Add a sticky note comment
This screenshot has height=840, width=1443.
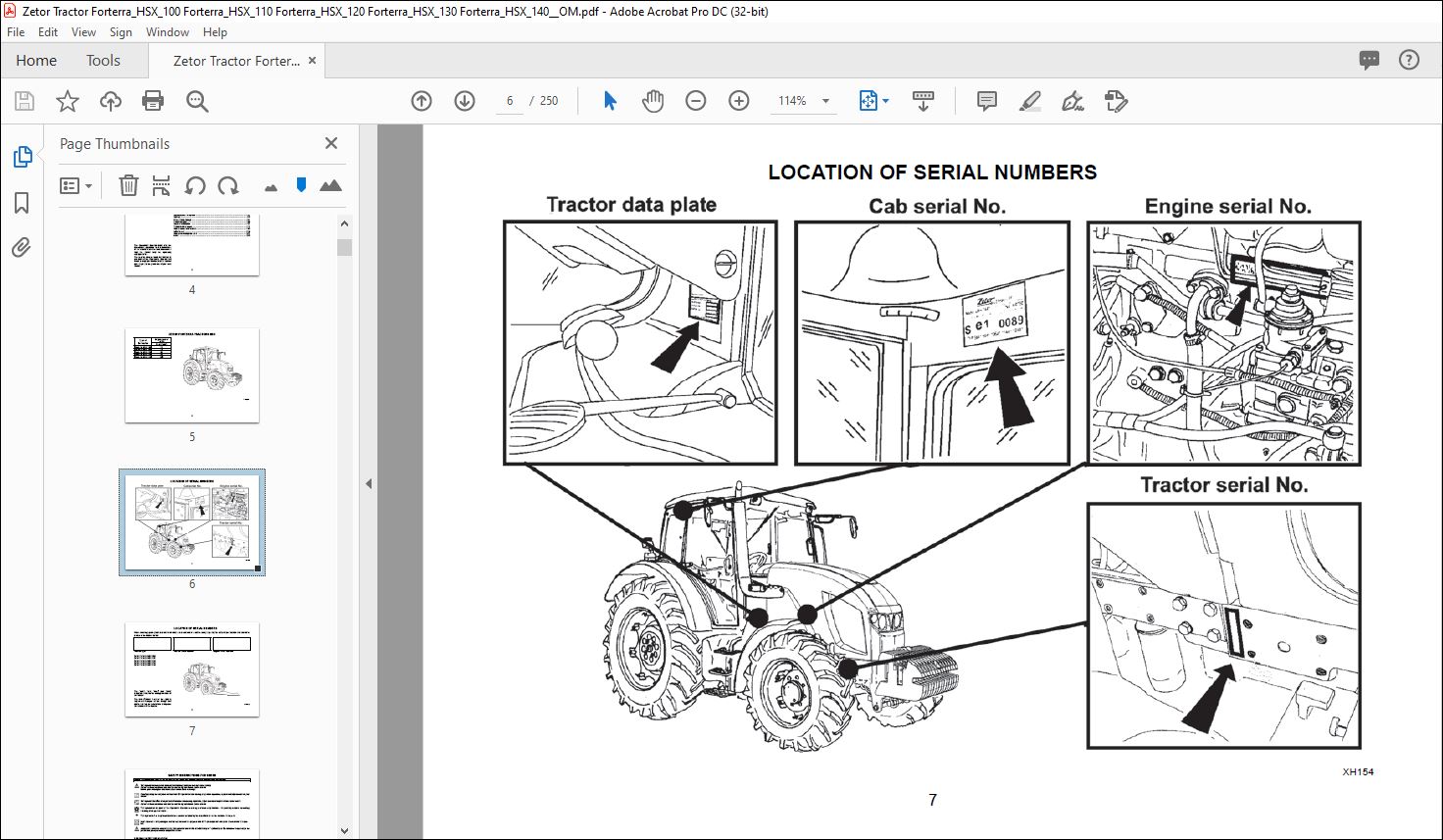tap(987, 101)
